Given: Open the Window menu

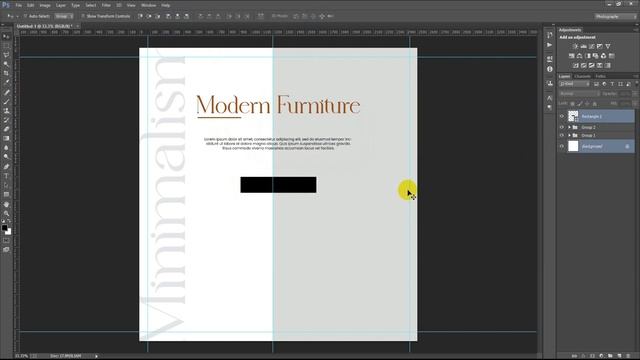Looking at the screenshot, I should coord(149,5).
